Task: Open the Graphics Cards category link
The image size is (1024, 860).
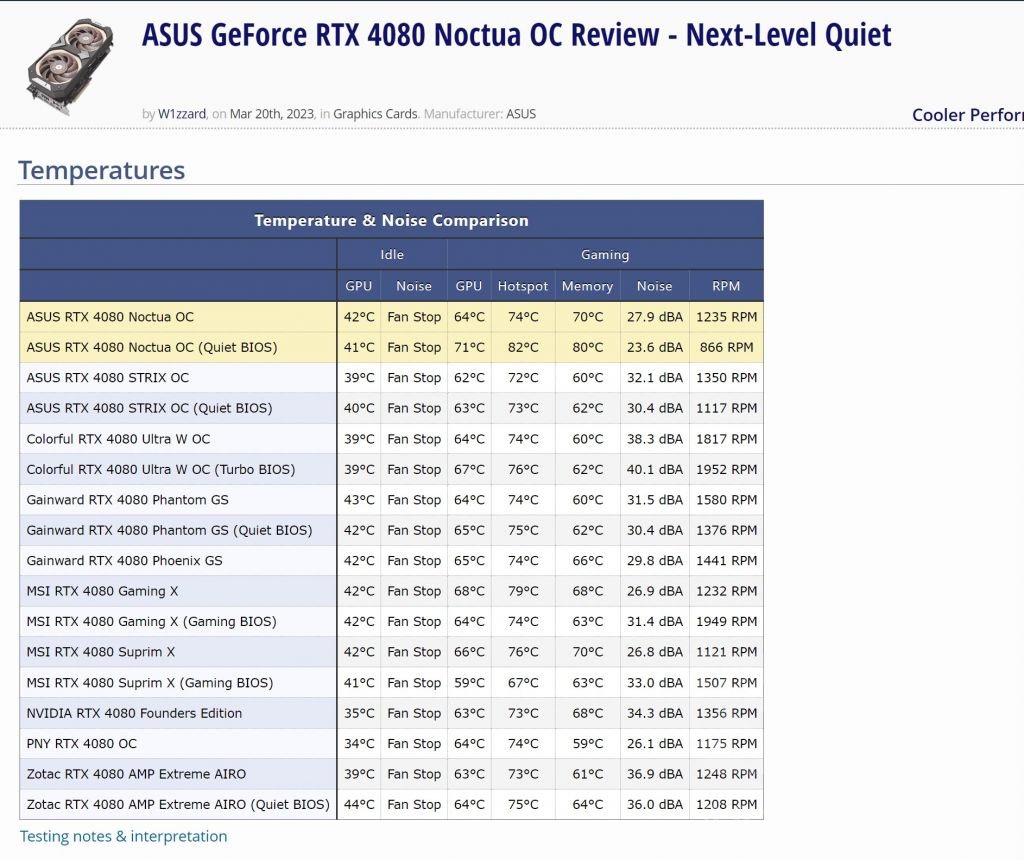Action: tap(375, 114)
